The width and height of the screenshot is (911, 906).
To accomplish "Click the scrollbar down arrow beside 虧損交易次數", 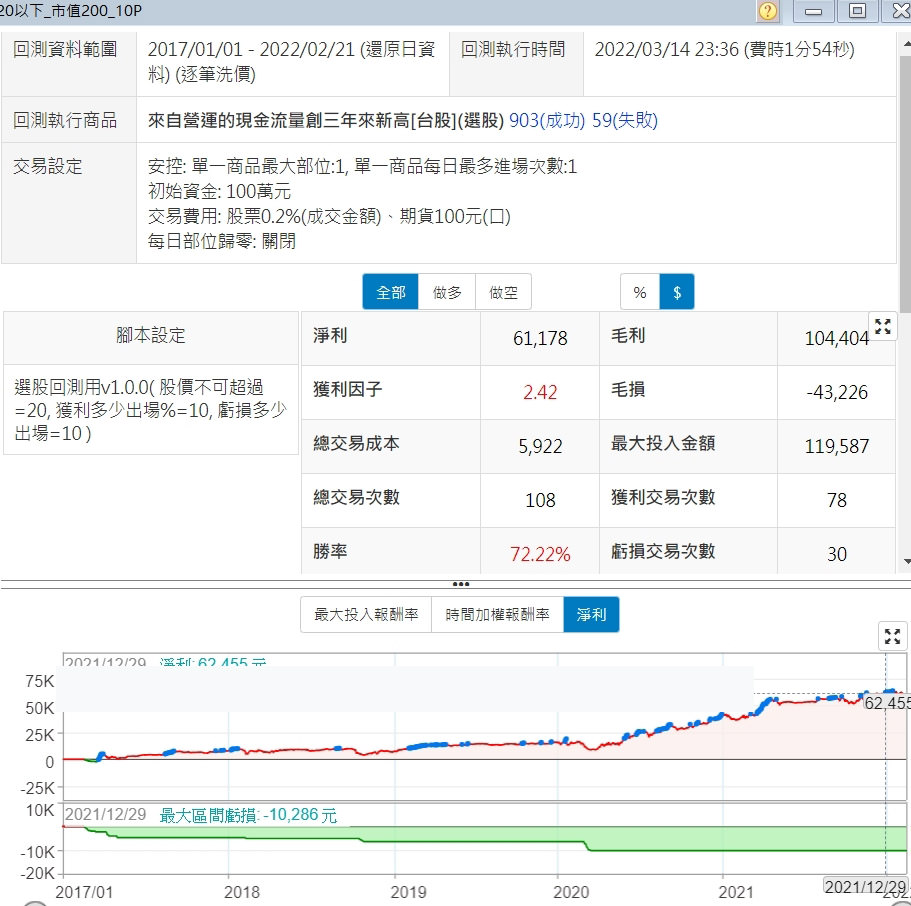I will point(904,562).
